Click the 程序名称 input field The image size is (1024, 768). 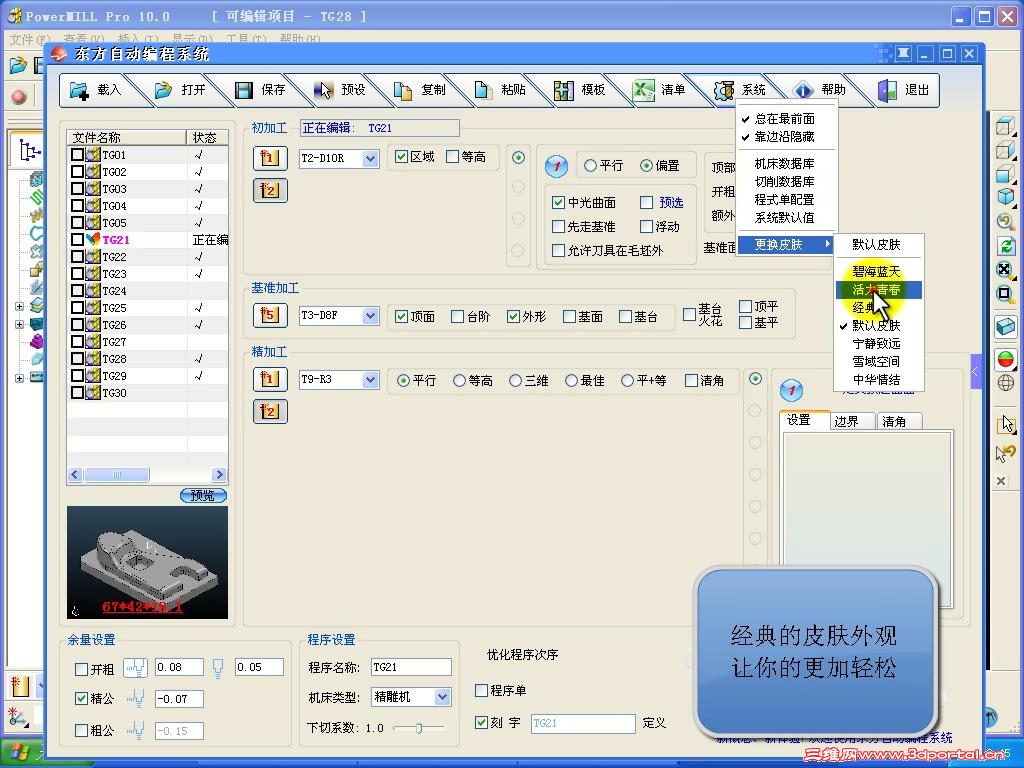pyautogui.click(x=411, y=667)
